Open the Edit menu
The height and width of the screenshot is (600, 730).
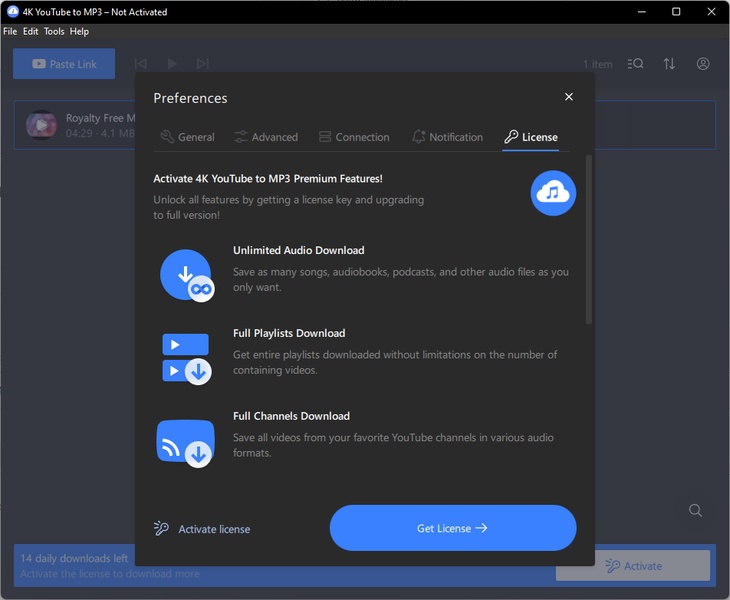30,31
